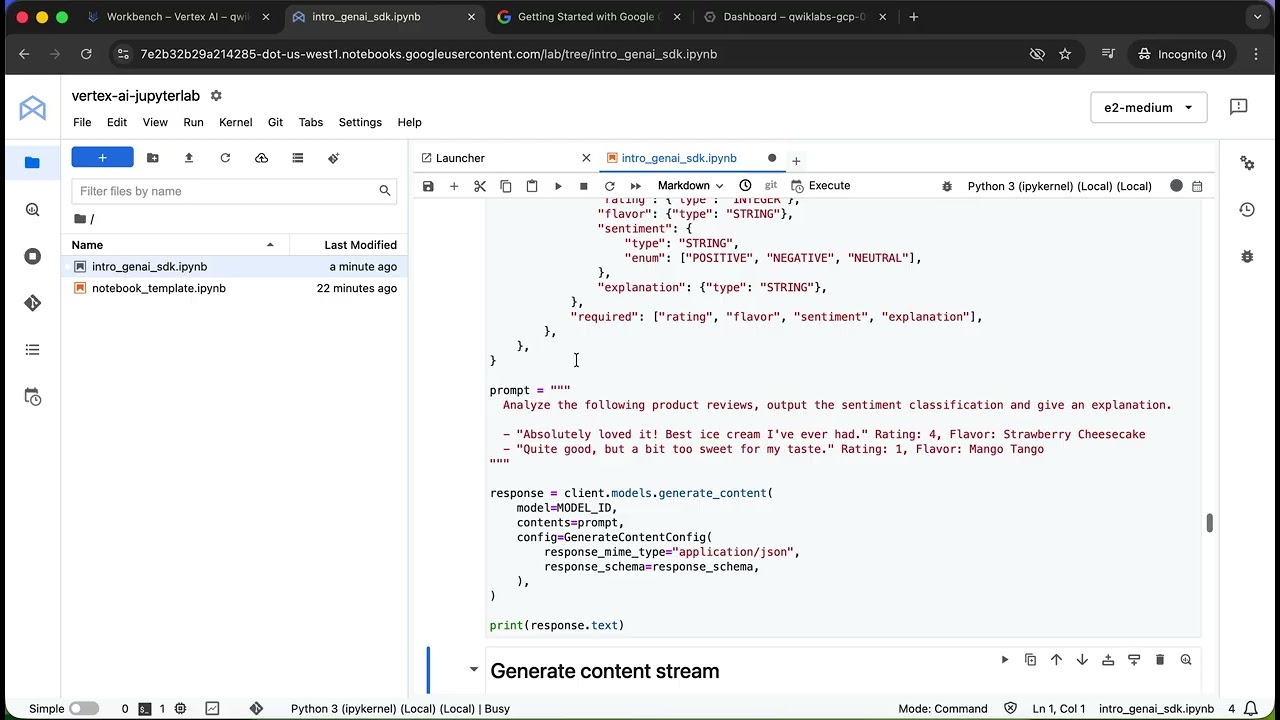Add a new launcher tab

(796, 160)
